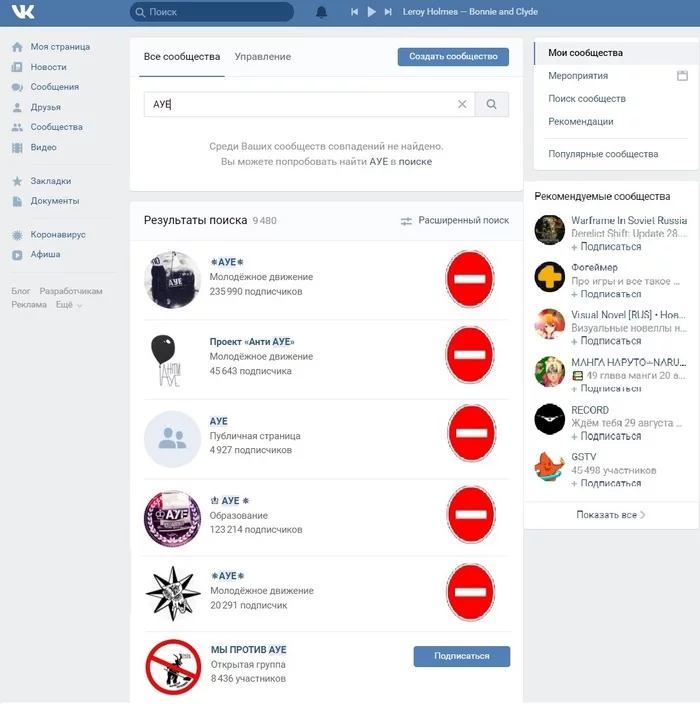Select the Все сообщества tab
This screenshot has height=704, width=700.
[x=182, y=57]
